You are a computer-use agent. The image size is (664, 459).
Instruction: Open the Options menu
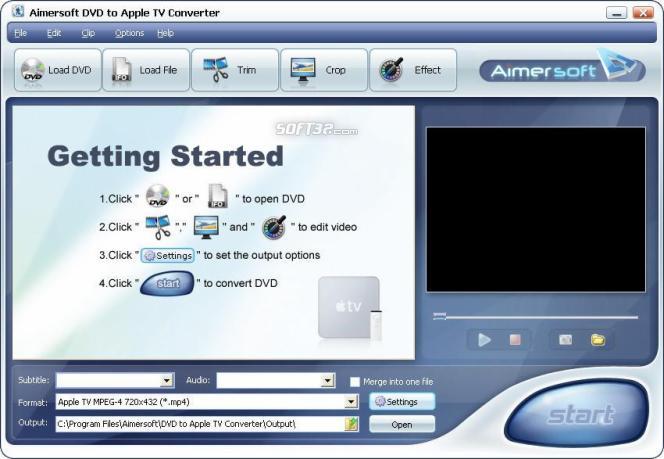click(129, 33)
